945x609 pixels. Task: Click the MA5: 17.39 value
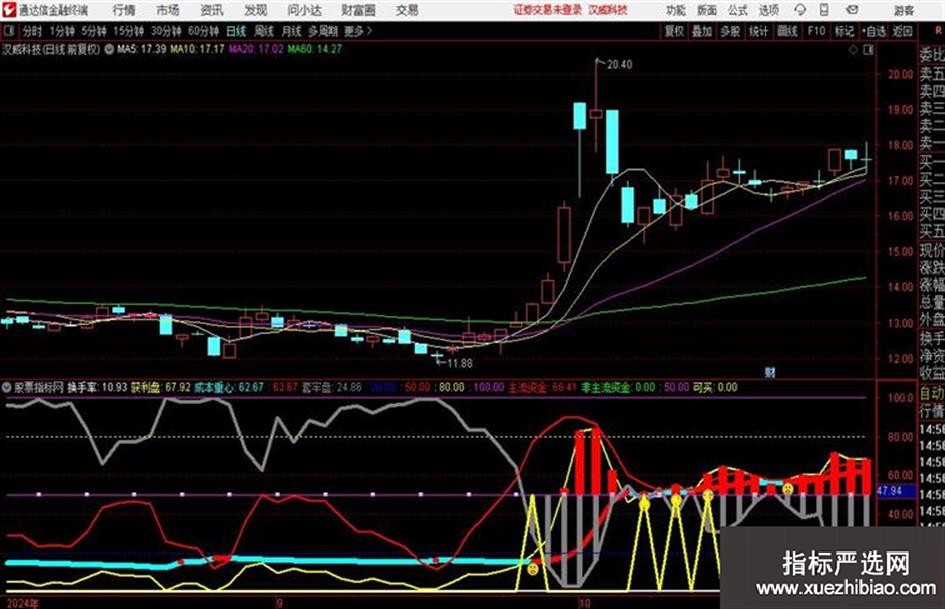point(142,49)
